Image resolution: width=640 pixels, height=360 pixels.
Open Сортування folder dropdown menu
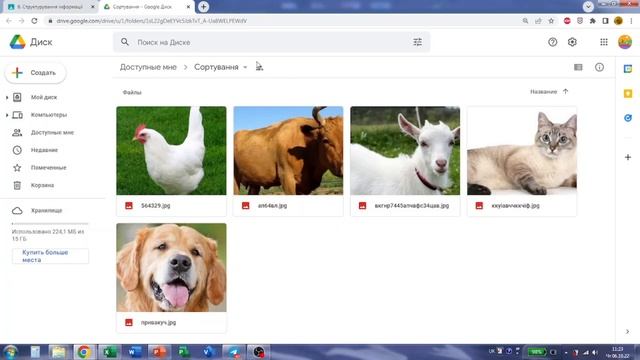245,67
